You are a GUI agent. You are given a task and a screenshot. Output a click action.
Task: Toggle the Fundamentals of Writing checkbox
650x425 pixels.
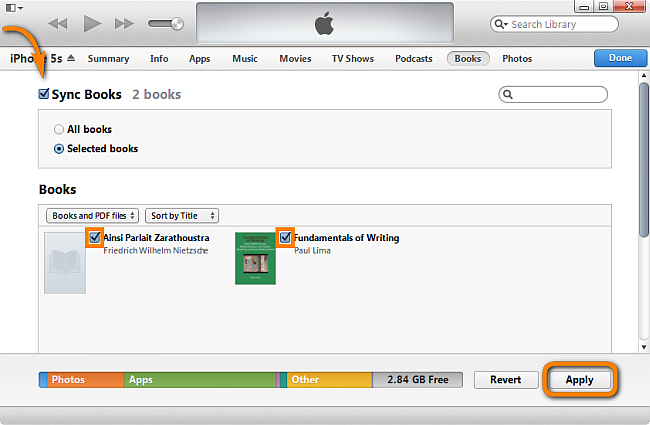pos(285,237)
